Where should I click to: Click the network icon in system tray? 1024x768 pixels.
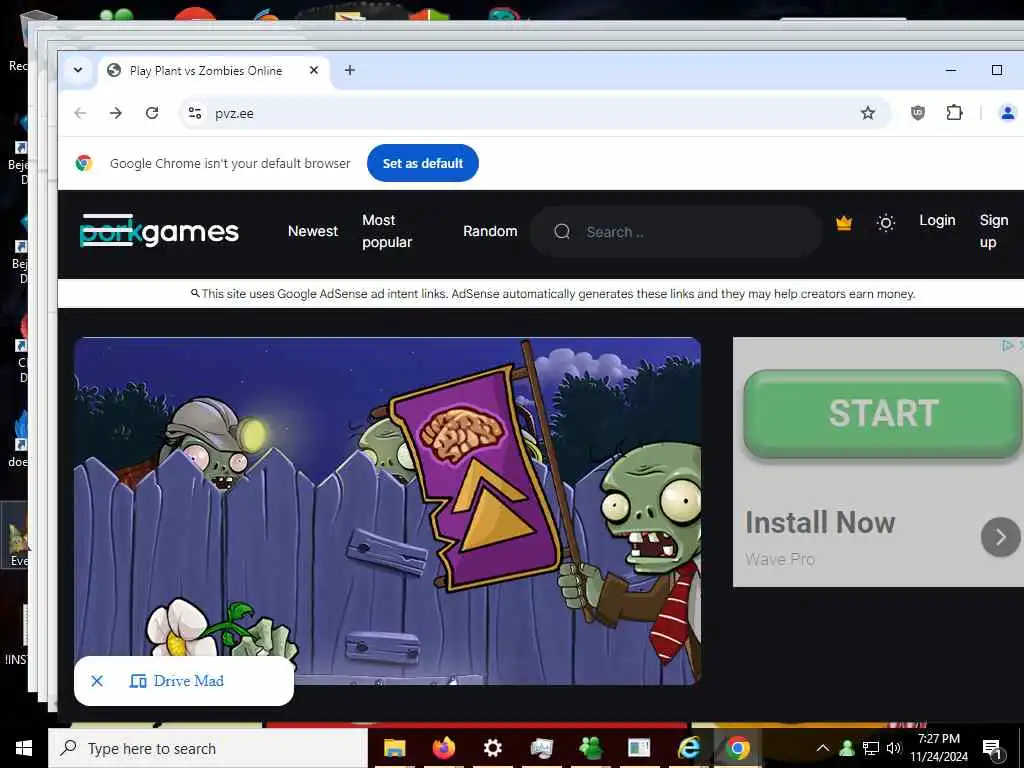click(x=871, y=748)
